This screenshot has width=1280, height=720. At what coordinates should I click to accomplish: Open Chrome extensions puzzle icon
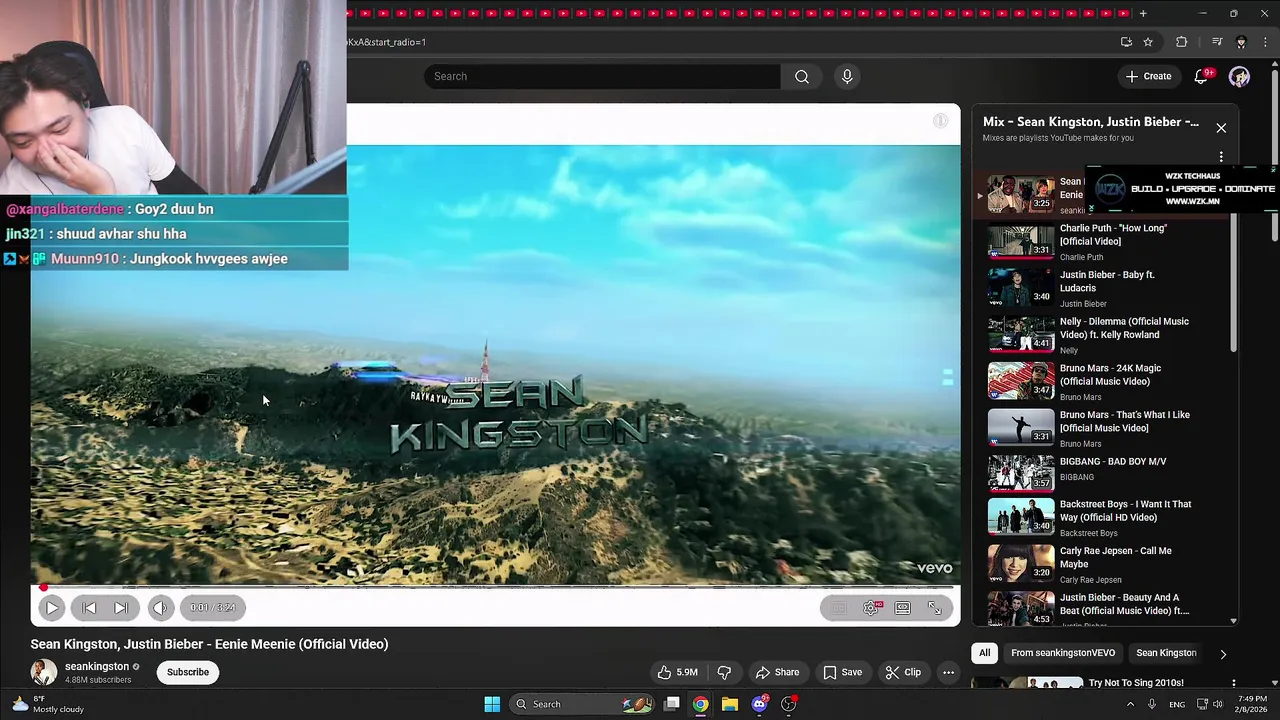coord(1181,42)
